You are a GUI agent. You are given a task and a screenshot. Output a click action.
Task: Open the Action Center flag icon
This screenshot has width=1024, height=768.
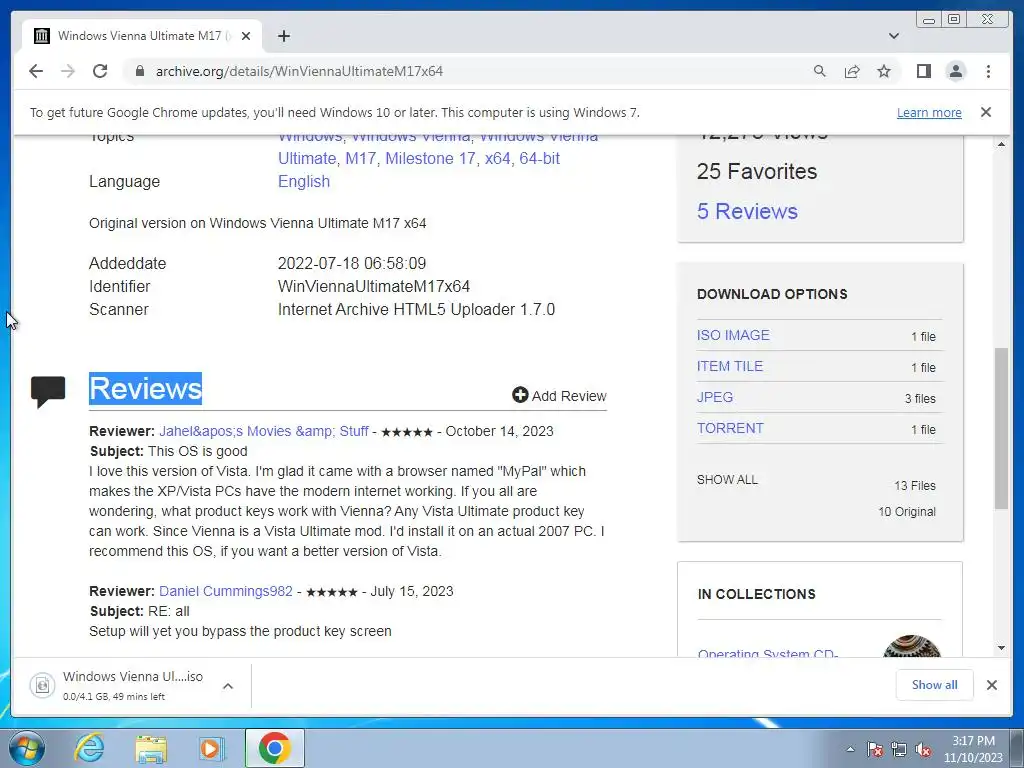pos(875,749)
